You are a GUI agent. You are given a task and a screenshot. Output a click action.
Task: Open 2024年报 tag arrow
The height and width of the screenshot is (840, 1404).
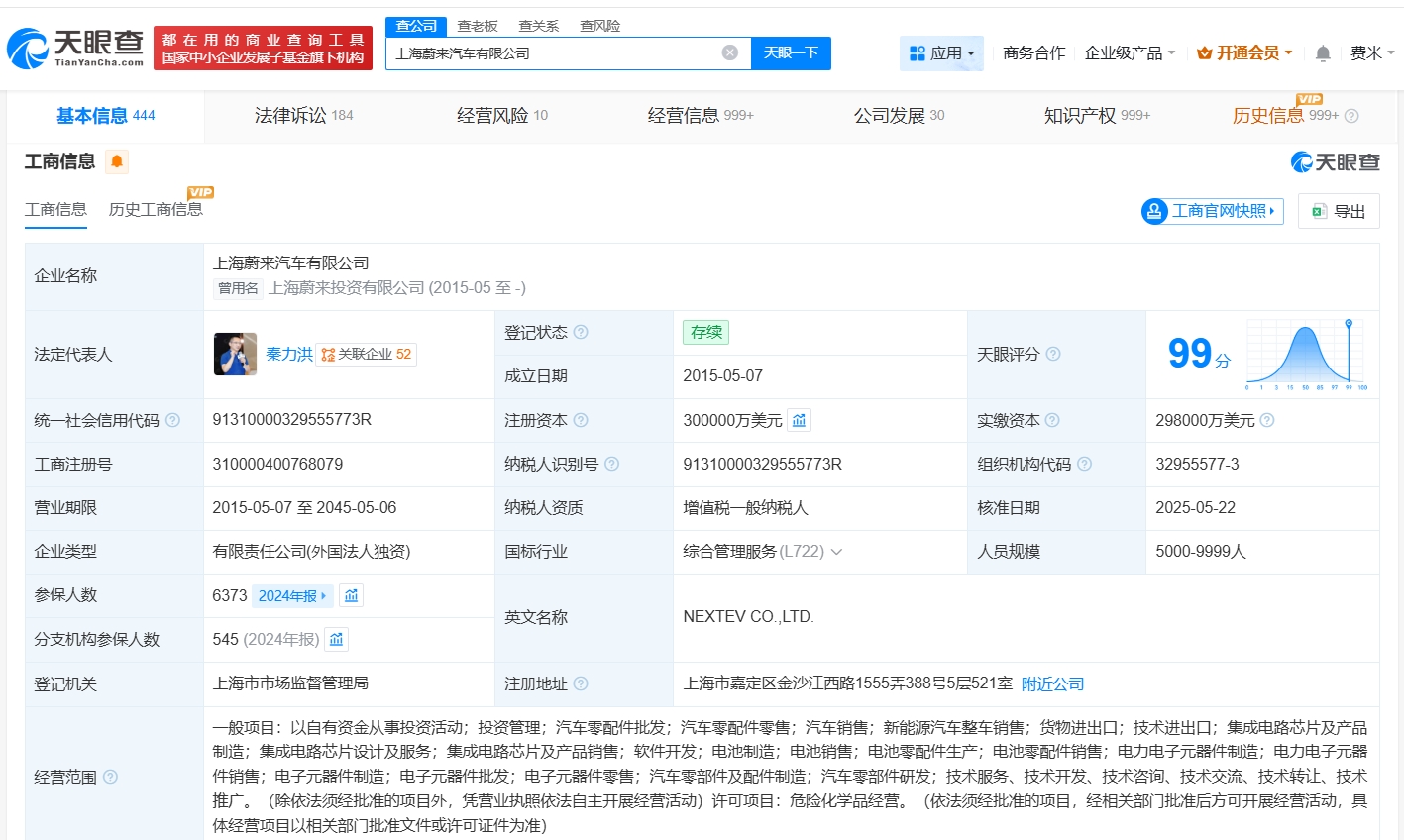(x=292, y=595)
